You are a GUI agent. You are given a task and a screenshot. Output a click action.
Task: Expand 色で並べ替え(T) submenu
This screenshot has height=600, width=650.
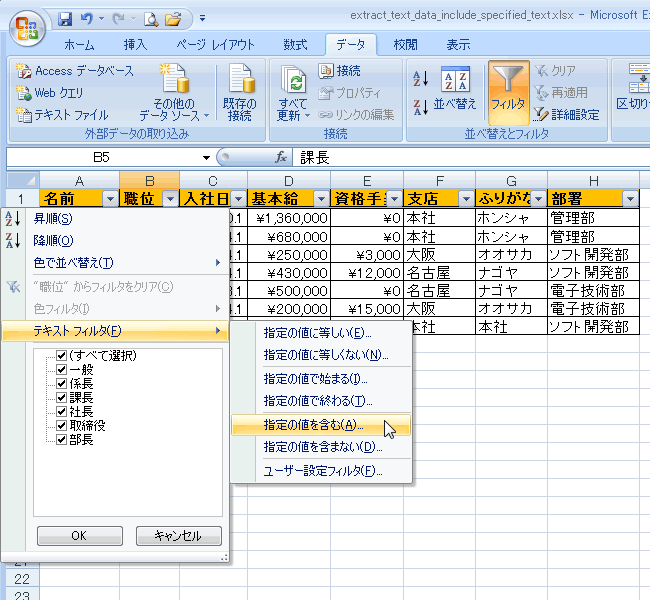click(x=115, y=262)
